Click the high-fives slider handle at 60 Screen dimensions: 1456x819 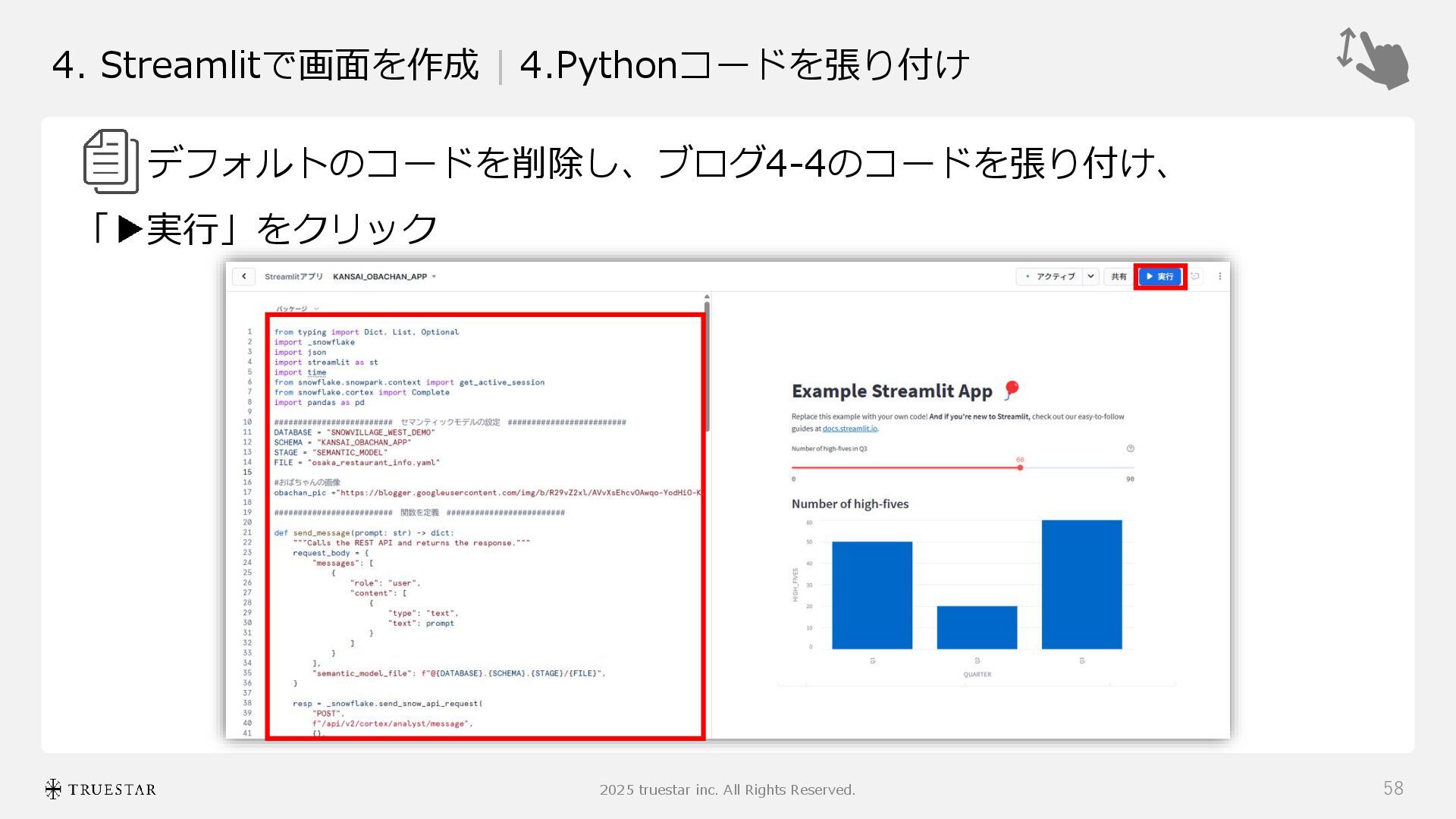(x=1020, y=467)
